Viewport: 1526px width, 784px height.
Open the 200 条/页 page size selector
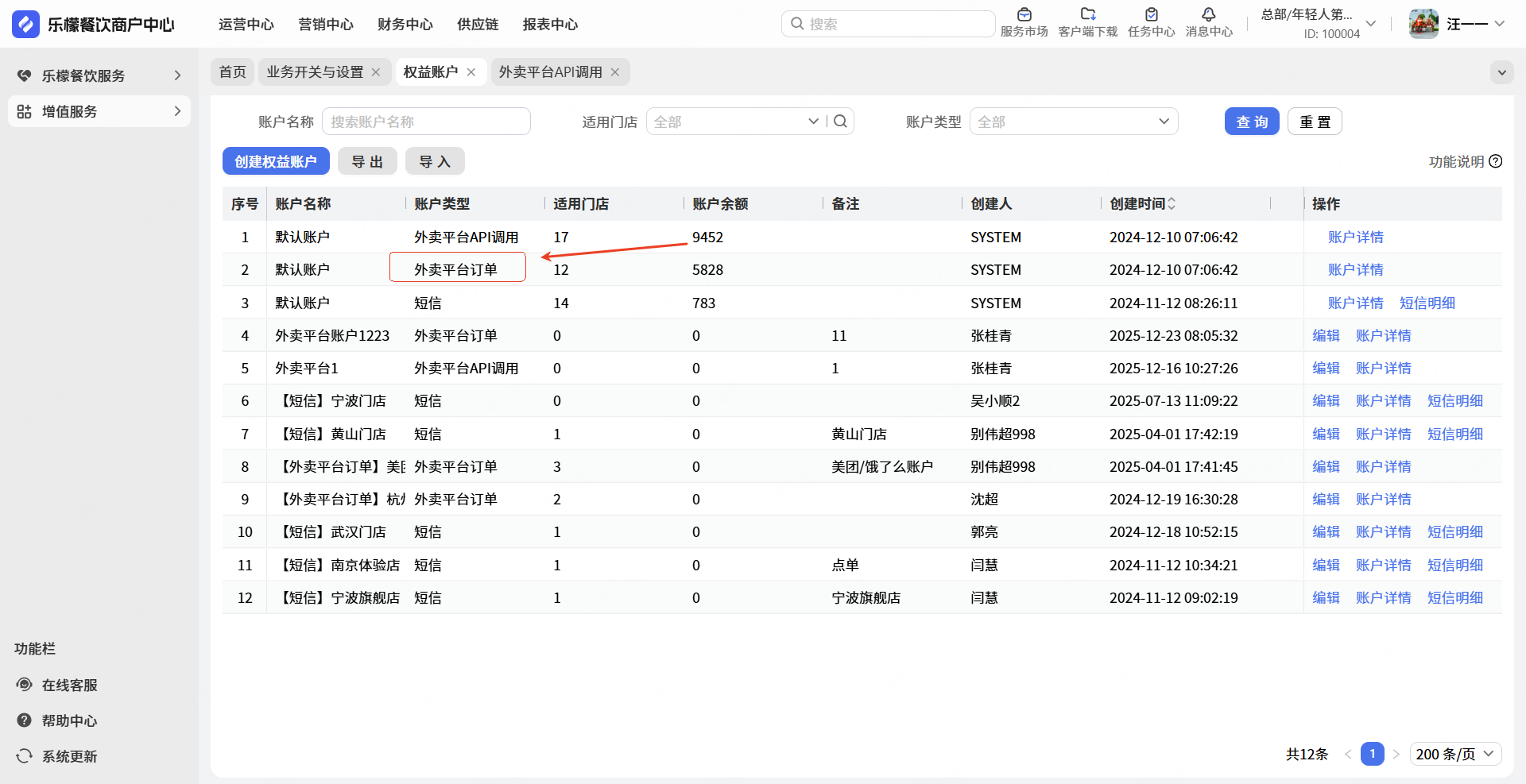[1454, 754]
